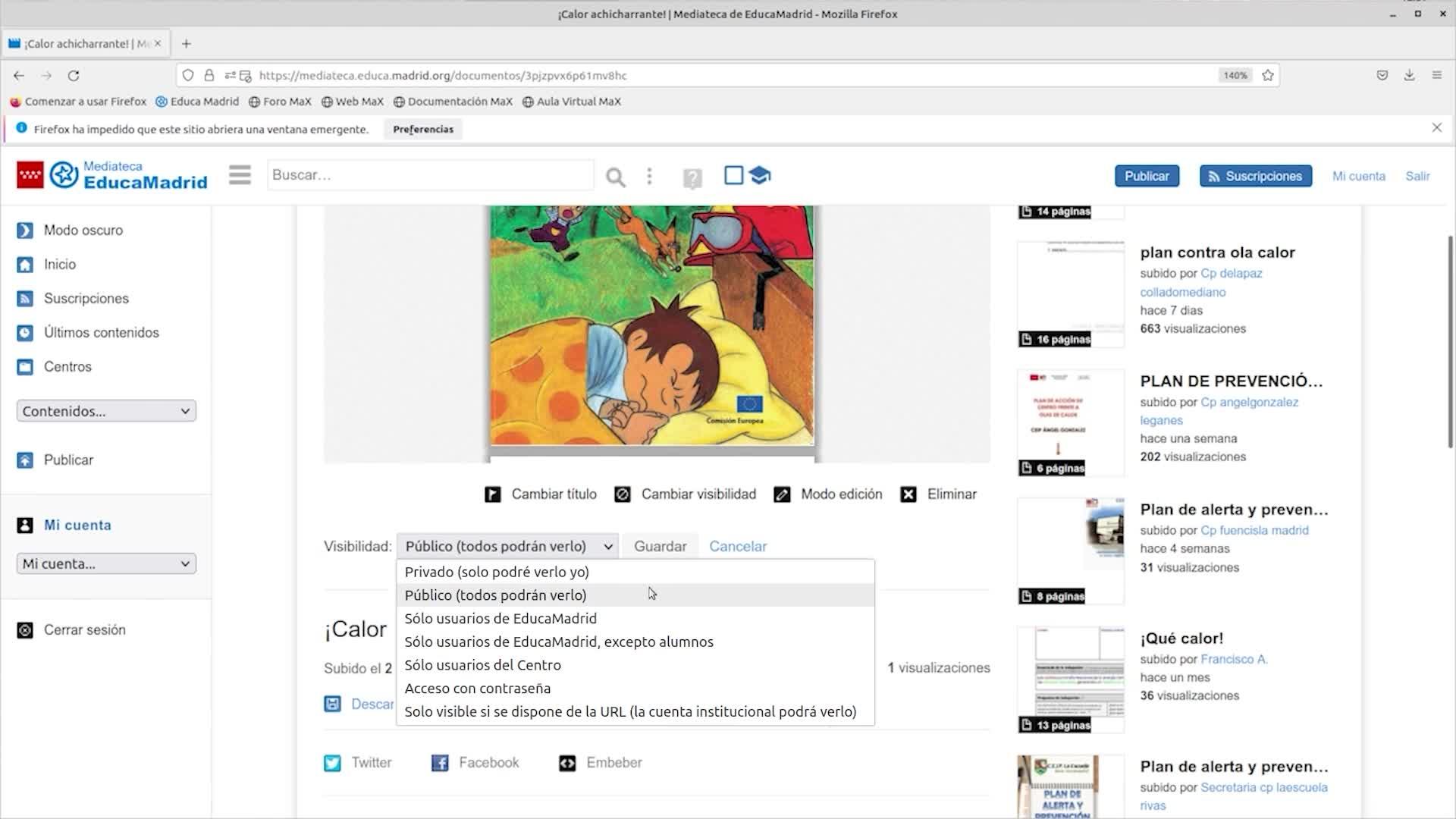Screen dimensions: 1456x819
Task: Open the three-dot options icon near search
Action: pos(649,176)
